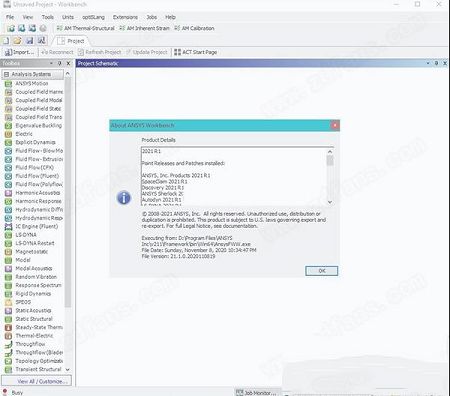Click the Open project folder icon

[17, 41]
